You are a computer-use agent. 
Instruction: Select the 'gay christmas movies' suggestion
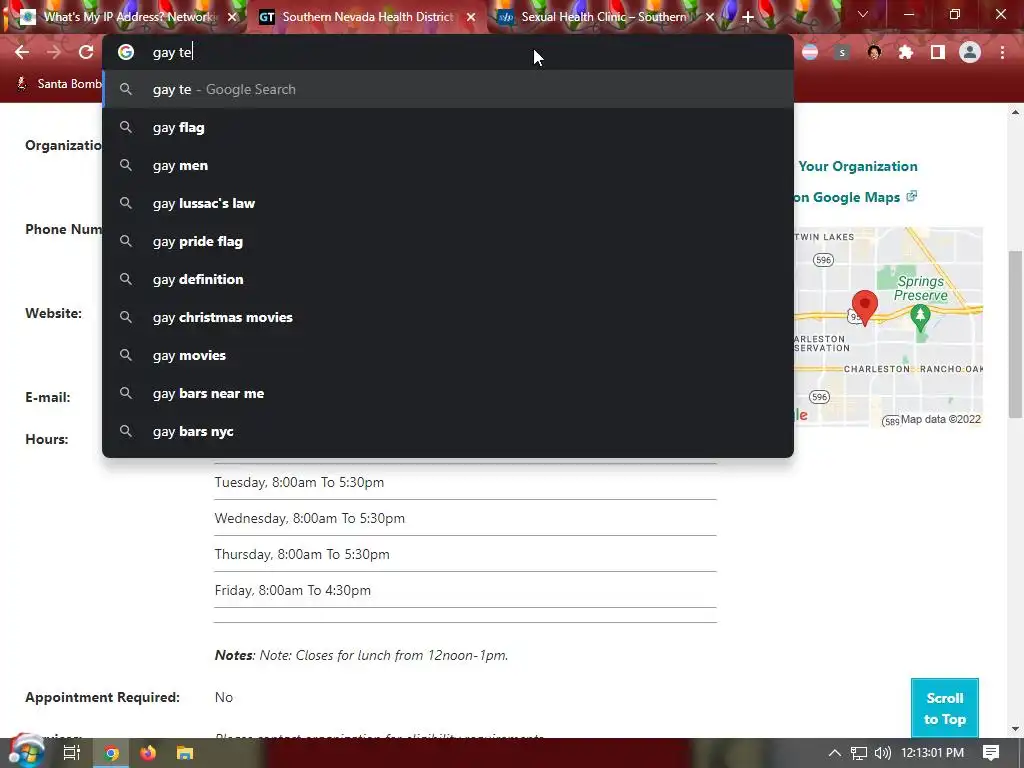pos(448,317)
